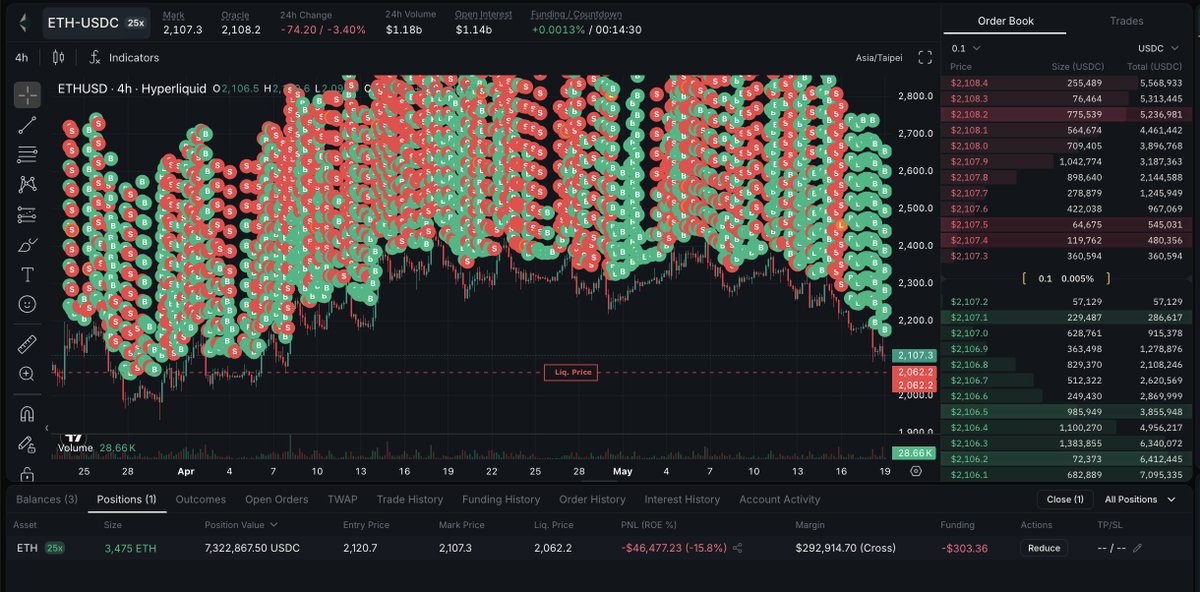Activate the zoom in tool
This screenshot has height=592, width=1200.
[x=27, y=373]
